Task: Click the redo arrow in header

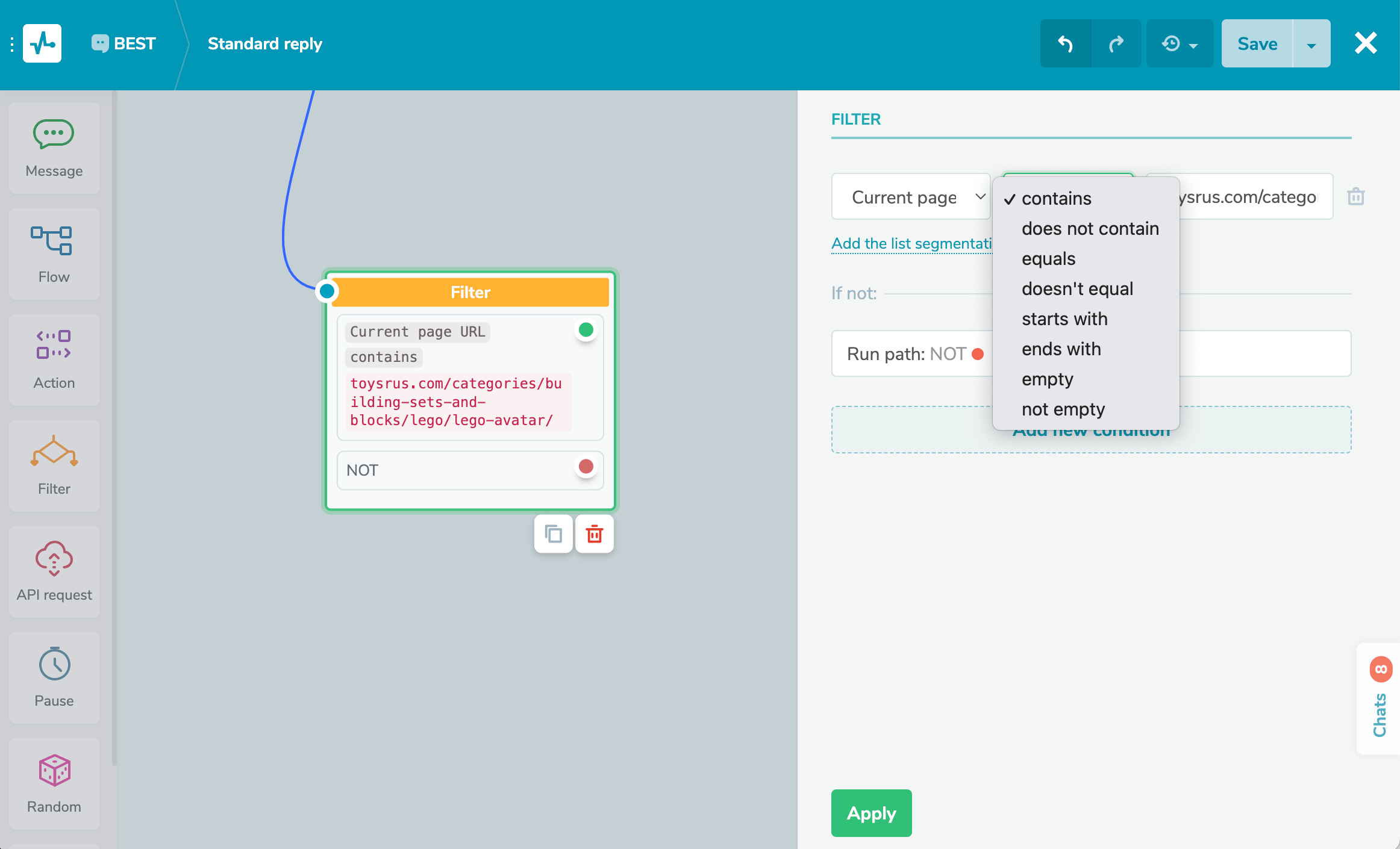Action: click(x=1116, y=44)
